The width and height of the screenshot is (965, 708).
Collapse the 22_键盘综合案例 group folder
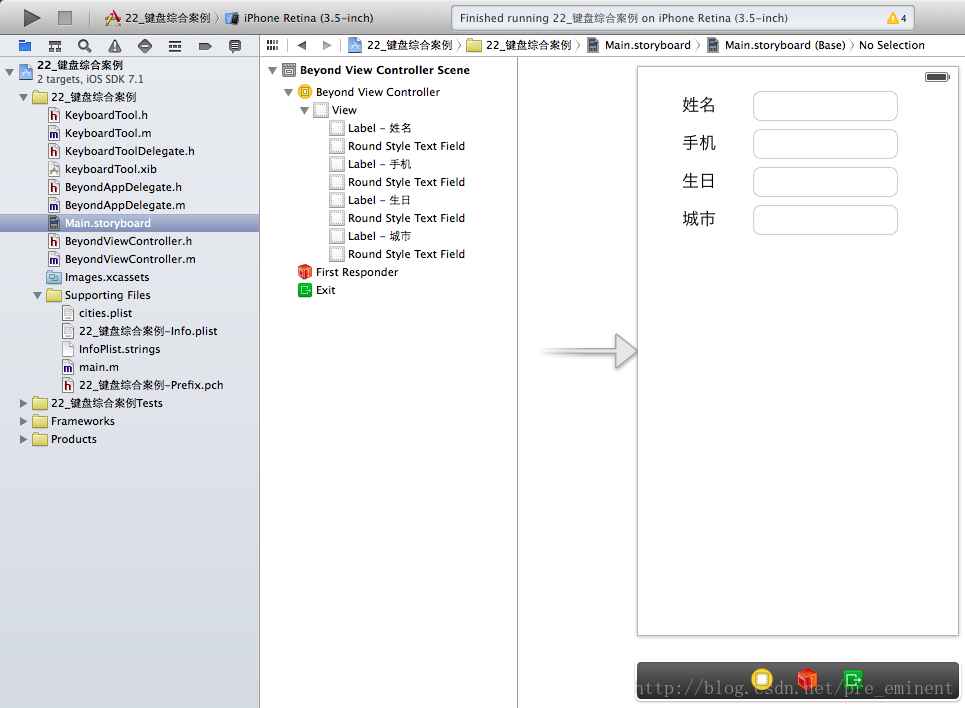23,97
